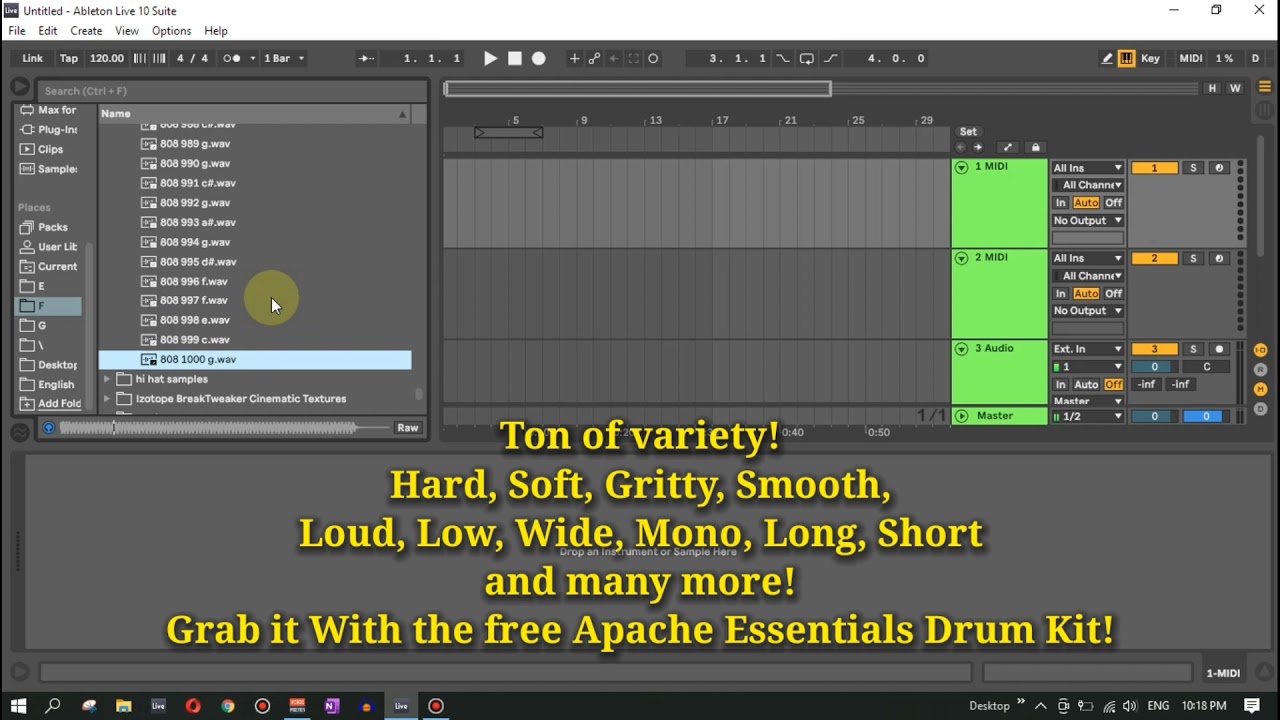Open the 1 Bar quantization dropdown
1280x720 pixels.
[x=284, y=58]
